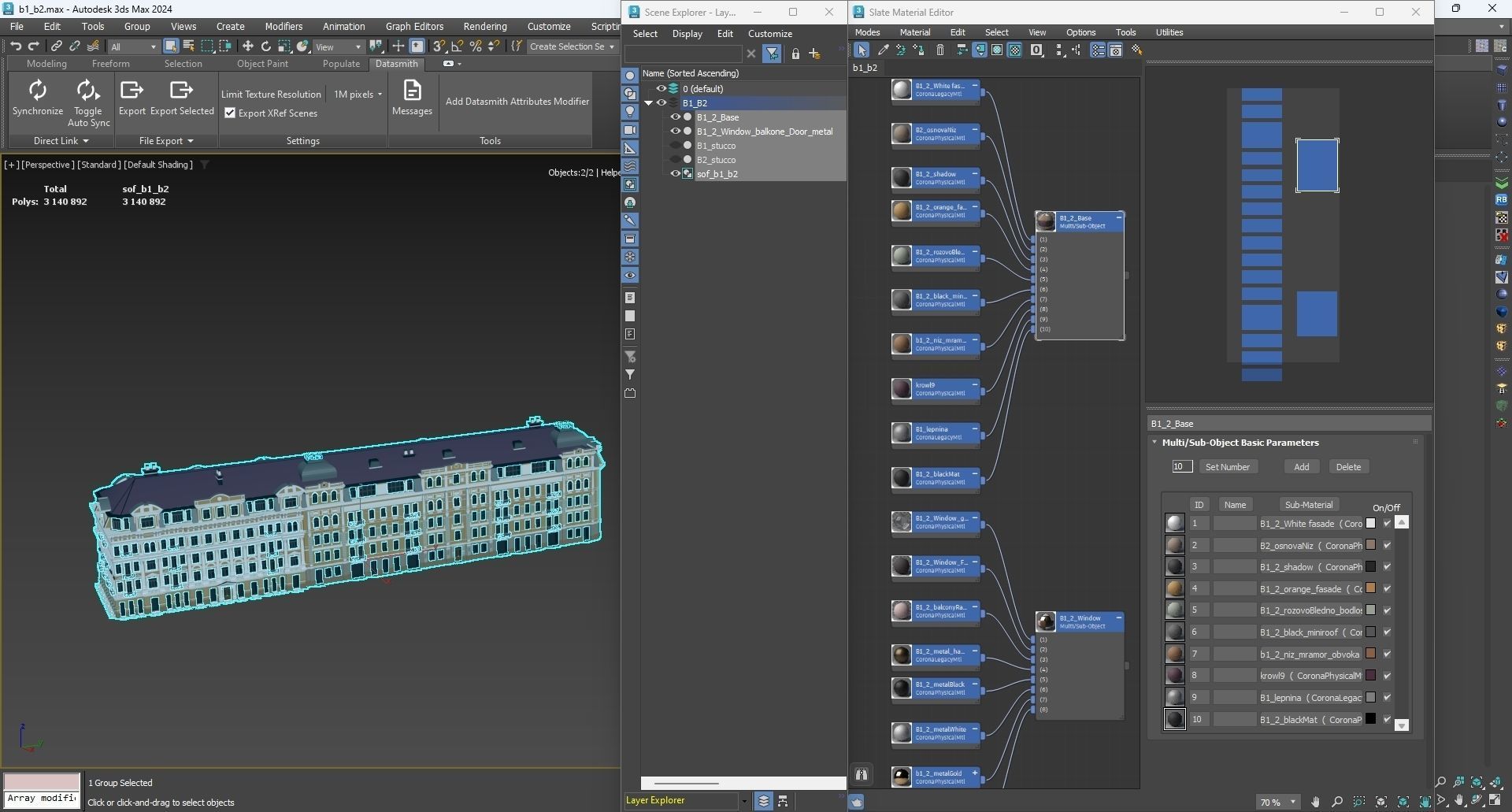1512x812 pixels.
Task: Choose the Select and Move tool
Action: (247, 46)
